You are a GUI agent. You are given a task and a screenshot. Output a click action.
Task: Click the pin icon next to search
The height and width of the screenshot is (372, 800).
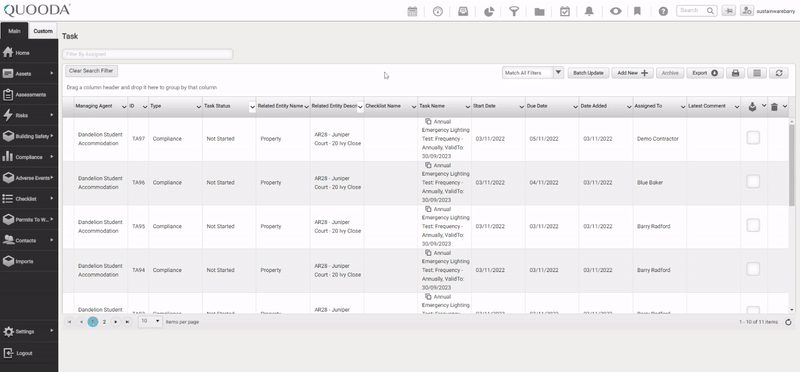[729, 11]
